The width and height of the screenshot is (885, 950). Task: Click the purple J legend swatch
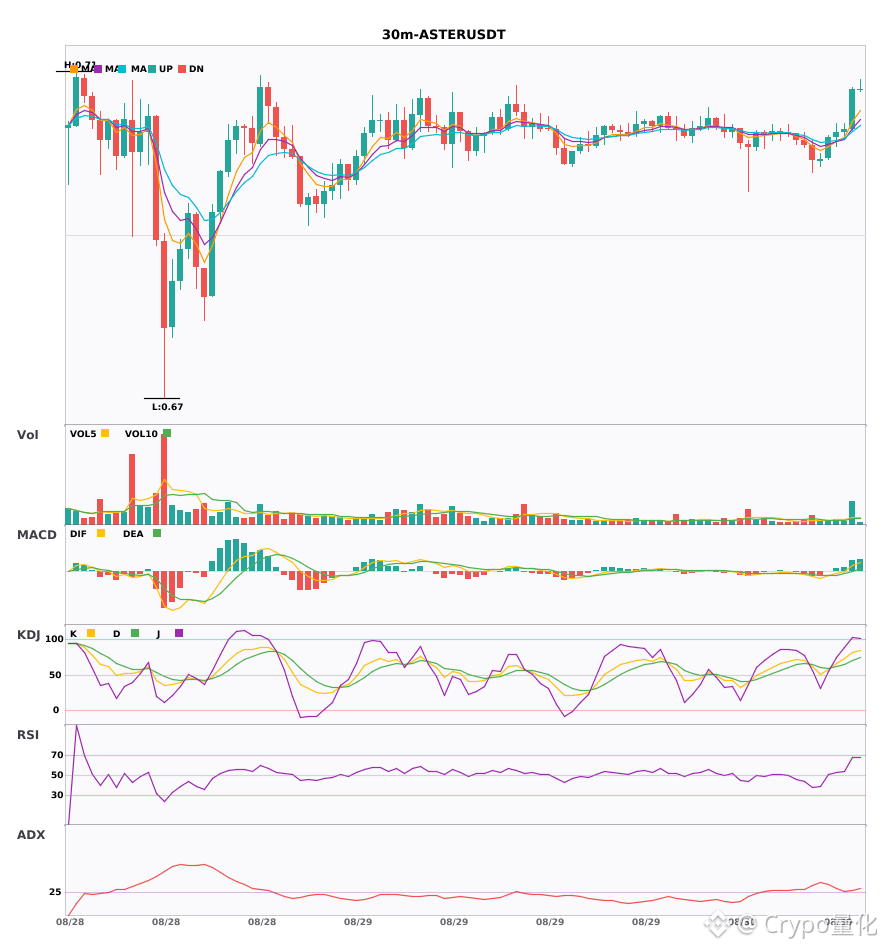pyautogui.click(x=179, y=633)
